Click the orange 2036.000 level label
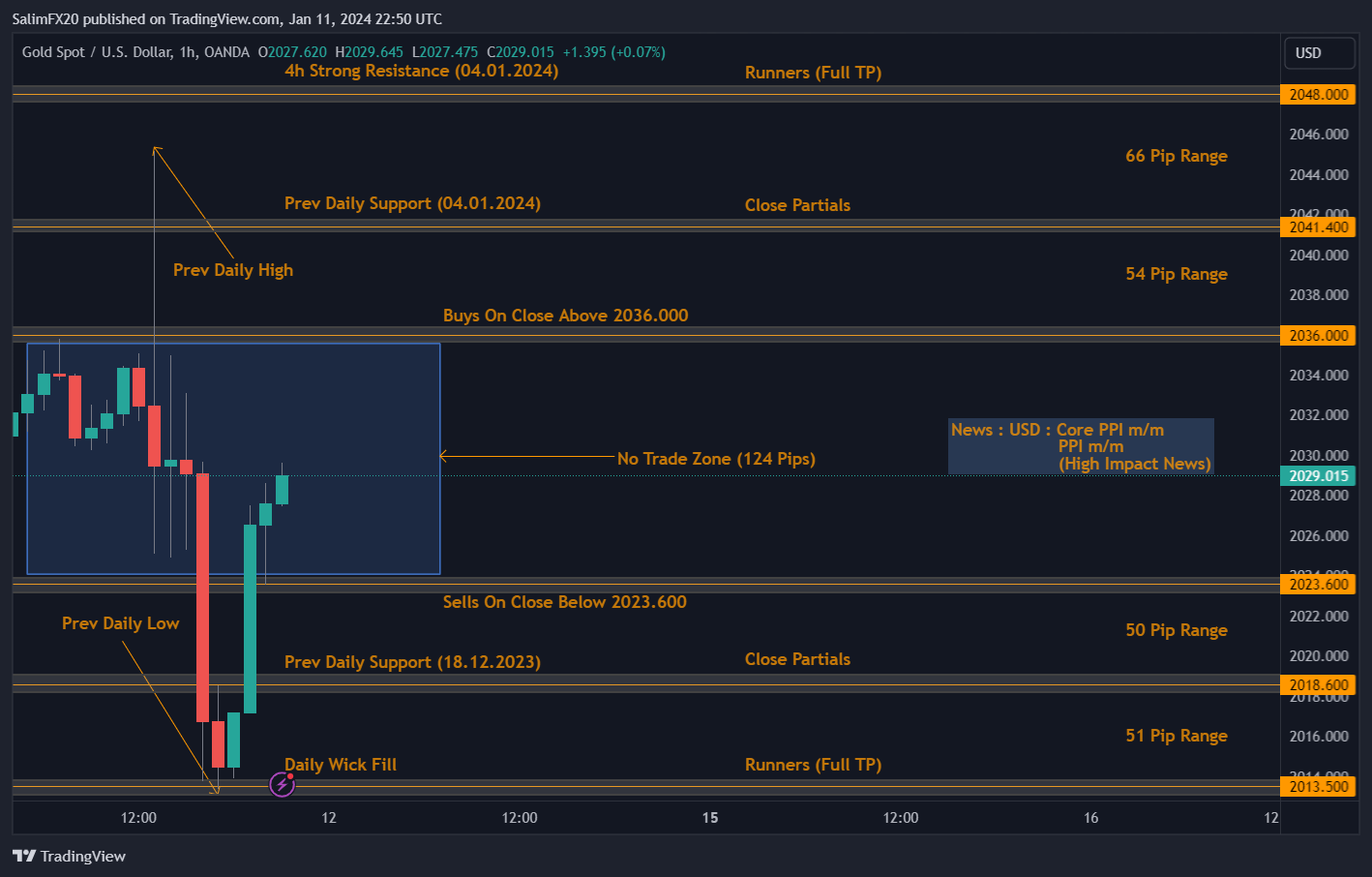 1318,335
